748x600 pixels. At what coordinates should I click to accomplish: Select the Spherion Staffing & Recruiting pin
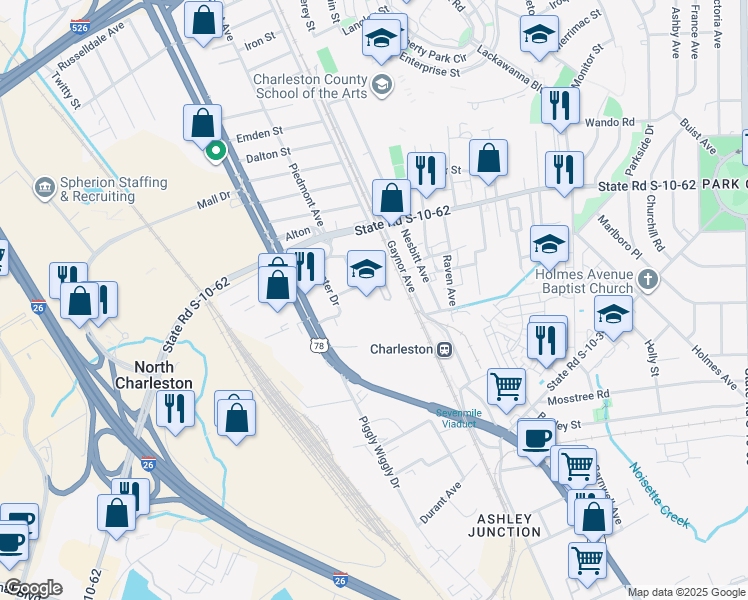pyautogui.click(x=44, y=187)
